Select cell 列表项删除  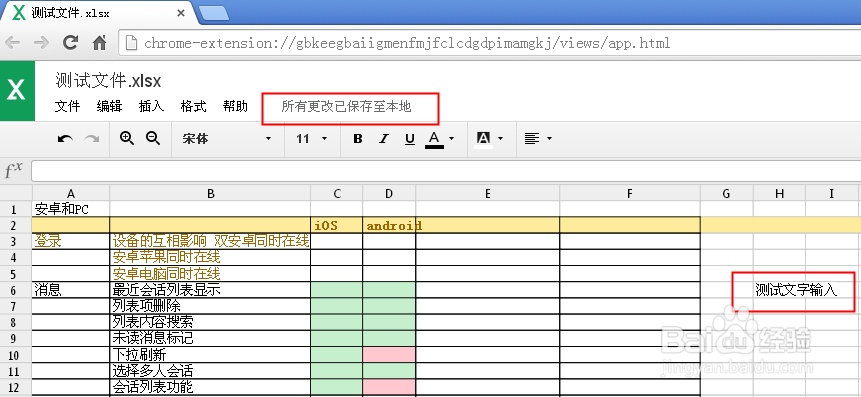pos(210,306)
